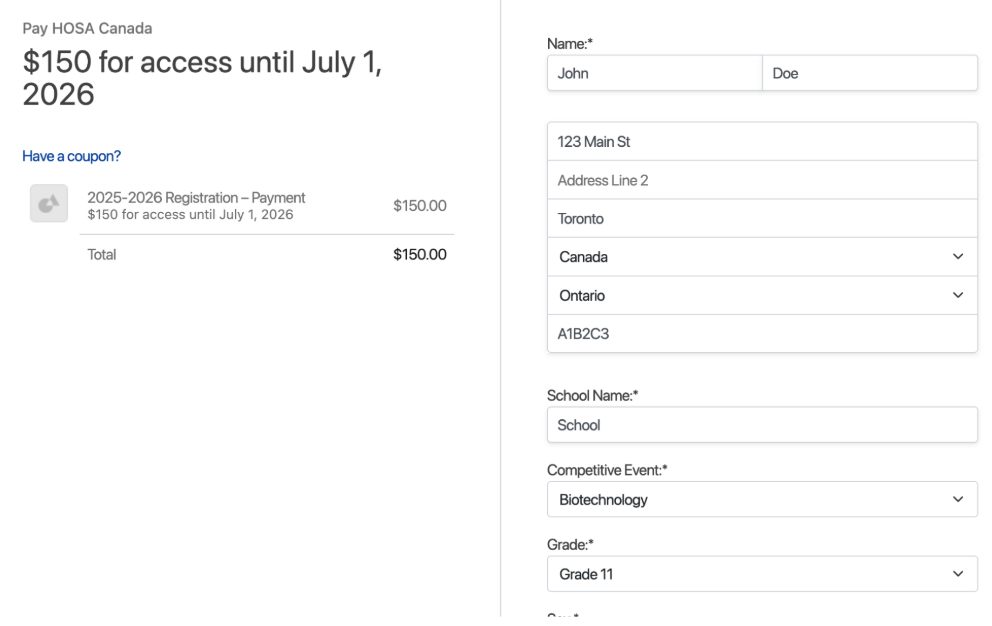The height and width of the screenshot is (626, 992).
Task: Click the city field containing Toronto
Action: pyautogui.click(x=762, y=219)
